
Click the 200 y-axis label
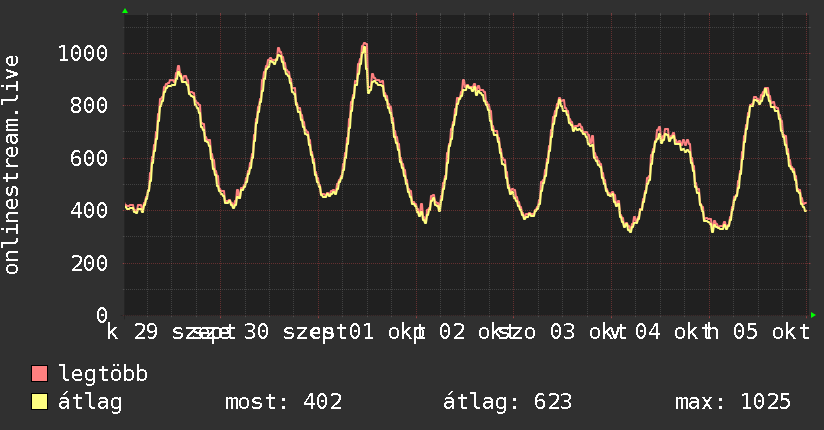[89, 263]
